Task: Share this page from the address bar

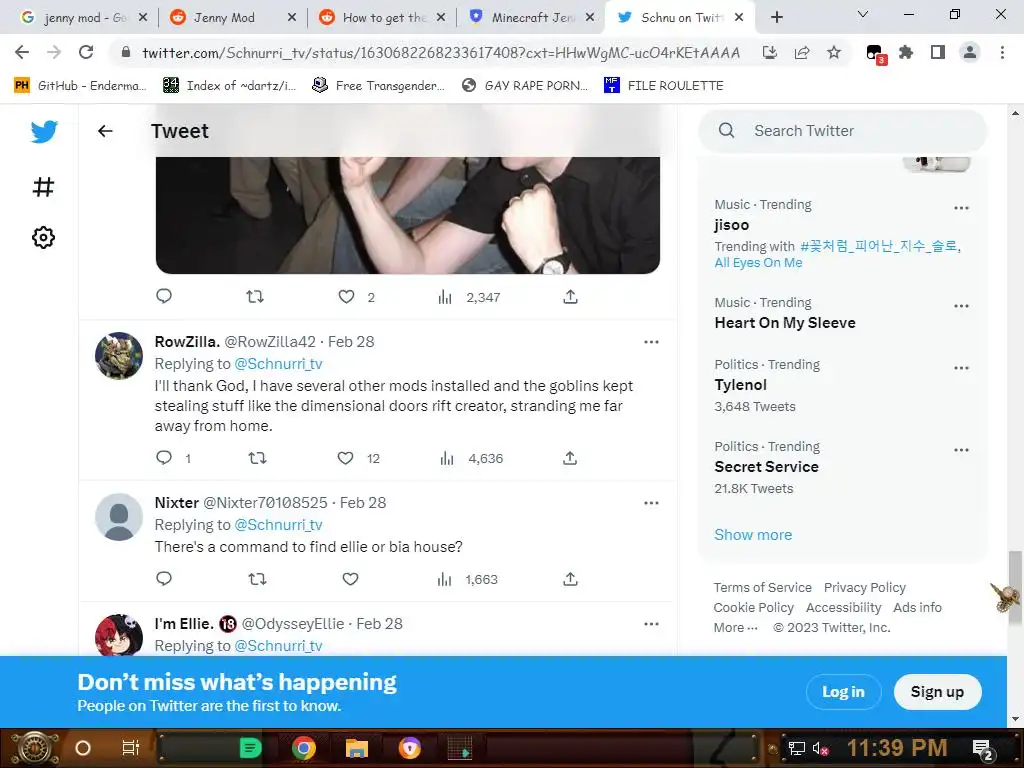Action: (x=802, y=52)
